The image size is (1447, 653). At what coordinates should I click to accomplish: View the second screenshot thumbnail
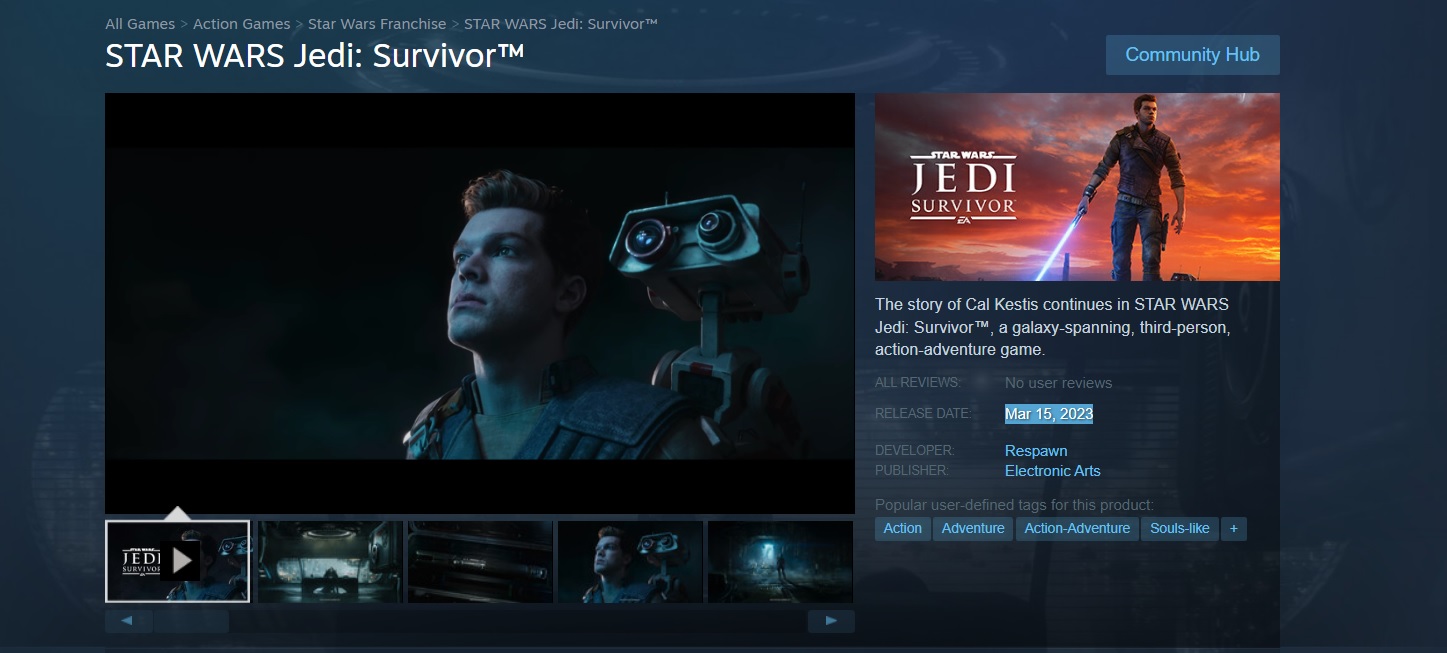click(x=330, y=561)
